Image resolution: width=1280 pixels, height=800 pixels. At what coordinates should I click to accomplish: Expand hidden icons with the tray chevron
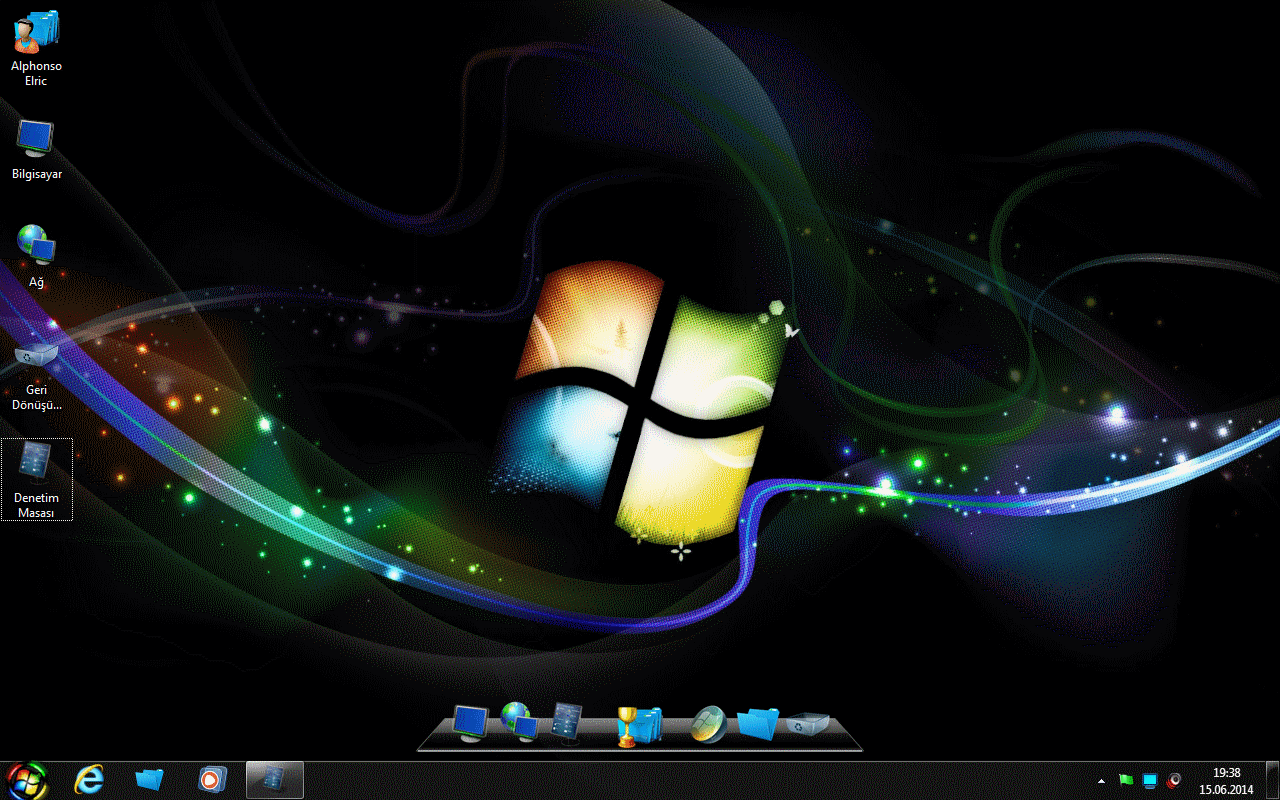(1101, 780)
